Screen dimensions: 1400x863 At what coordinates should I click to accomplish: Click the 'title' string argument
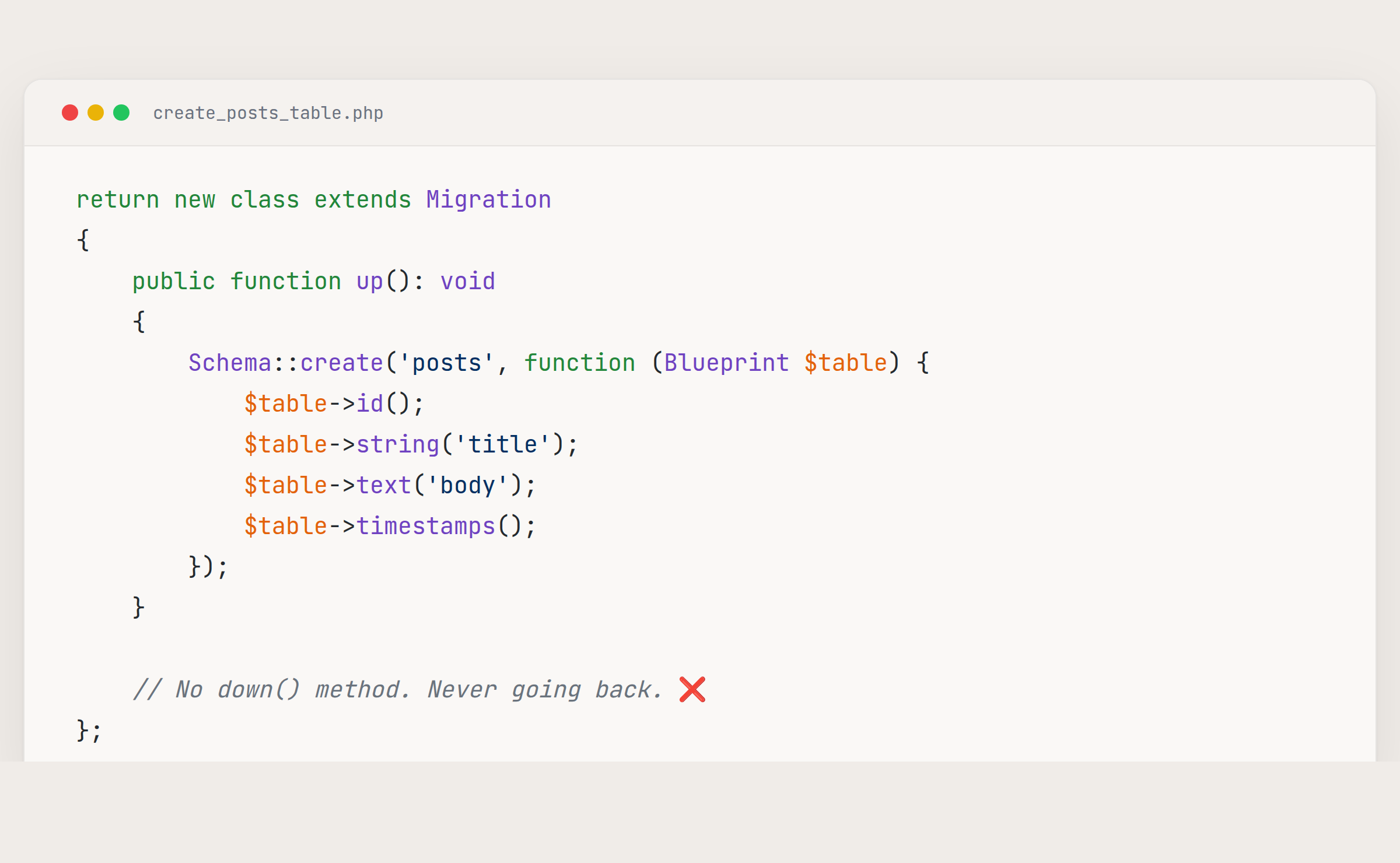click(502, 444)
